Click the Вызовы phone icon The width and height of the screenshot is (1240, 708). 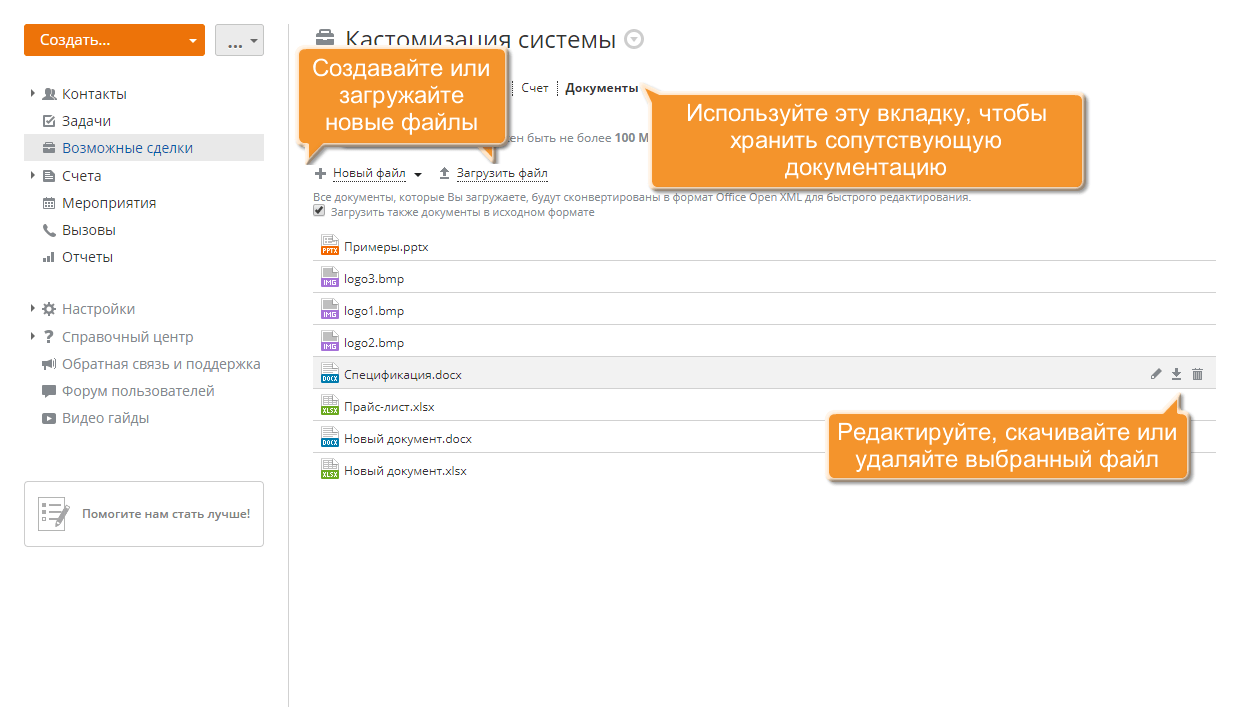(49, 230)
